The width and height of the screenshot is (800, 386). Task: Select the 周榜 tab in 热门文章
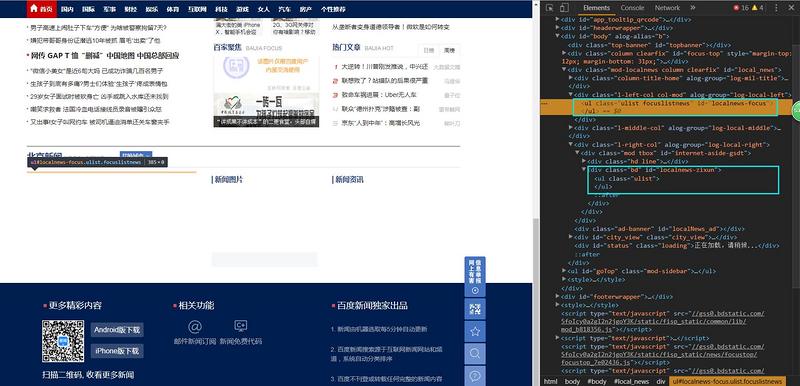449,50
